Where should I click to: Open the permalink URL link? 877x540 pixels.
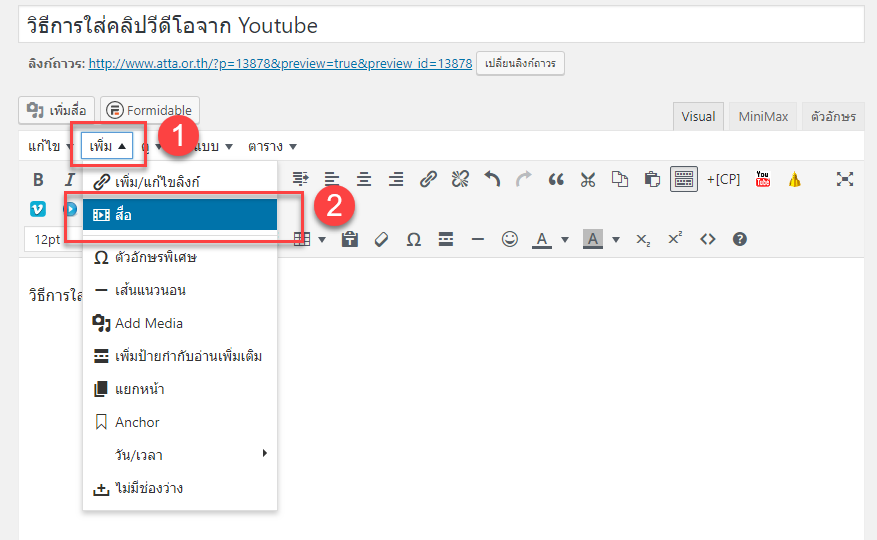tap(280, 63)
